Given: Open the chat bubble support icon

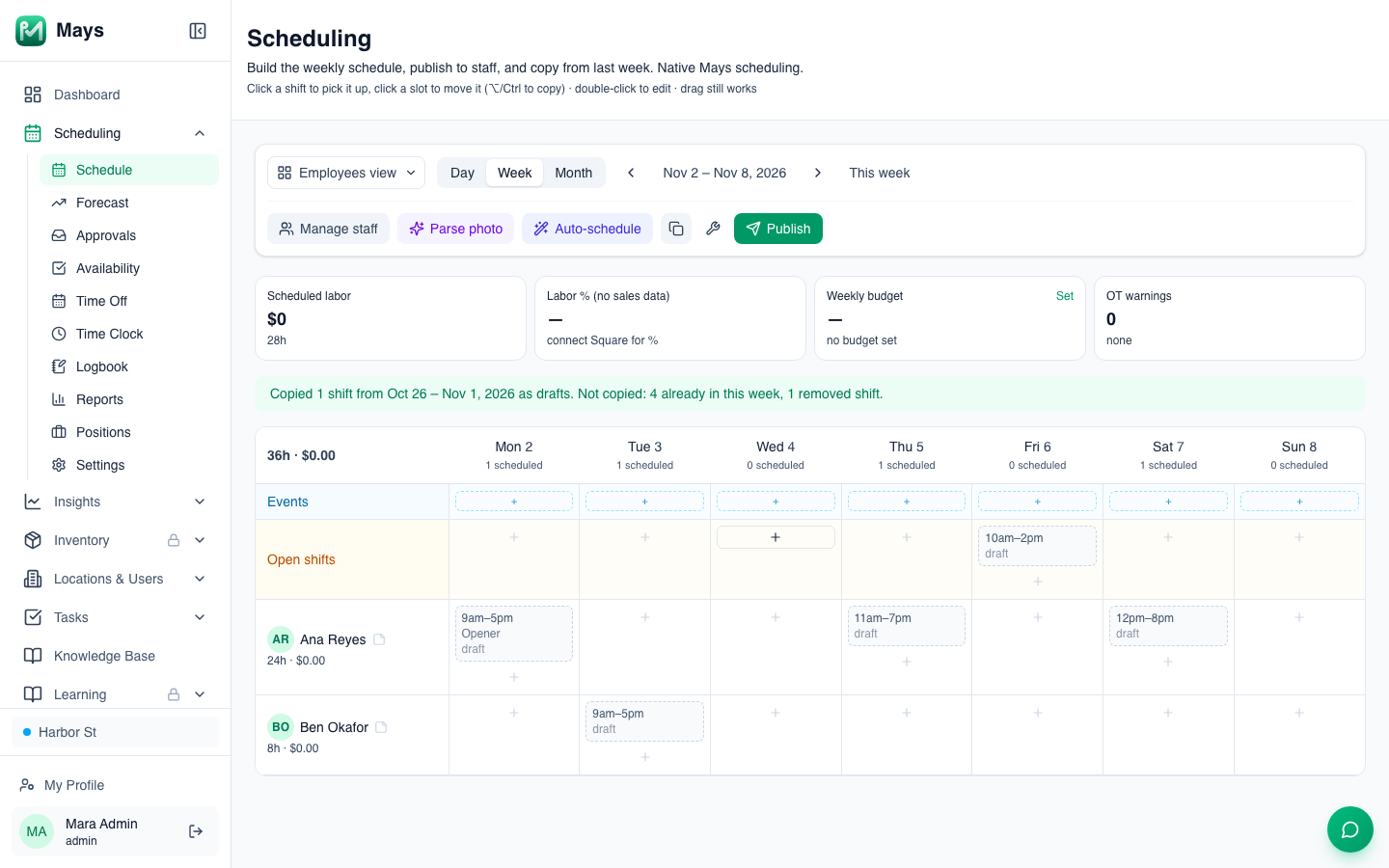Looking at the screenshot, I should [1350, 829].
